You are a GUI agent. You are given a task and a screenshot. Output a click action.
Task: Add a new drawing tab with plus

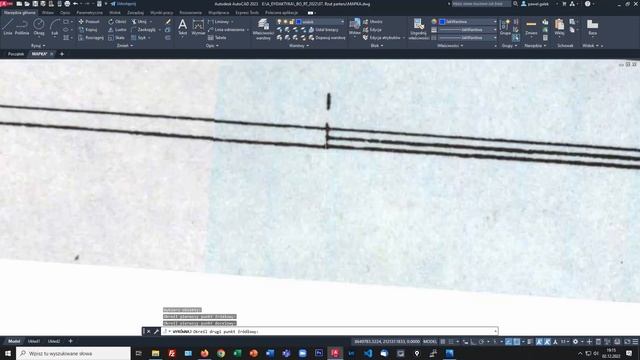(62, 54)
